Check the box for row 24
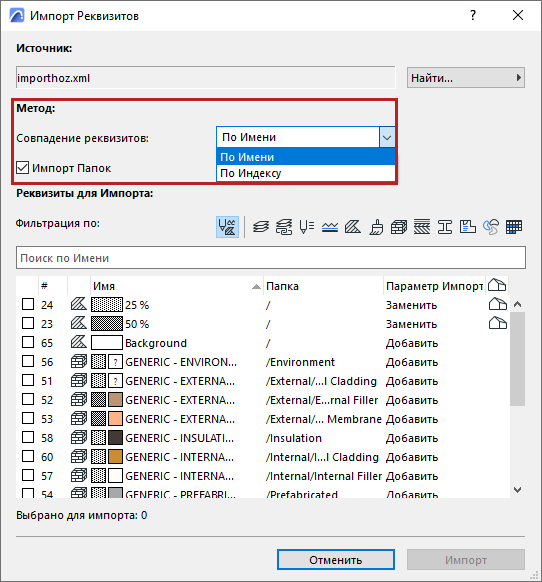The image size is (542, 582). 28,304
